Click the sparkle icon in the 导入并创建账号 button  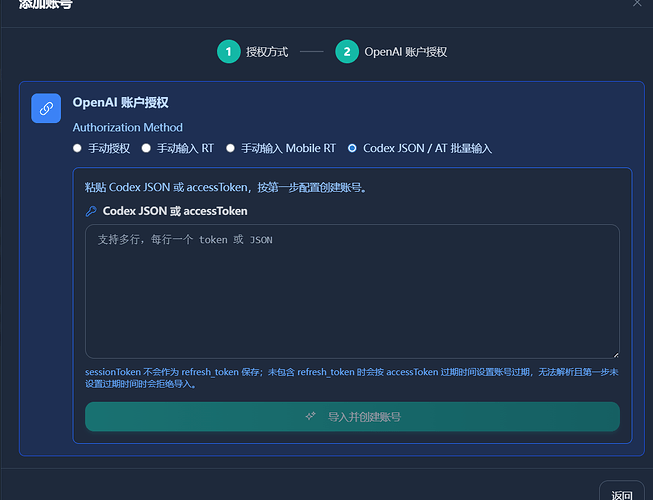[x=310, y=416]
